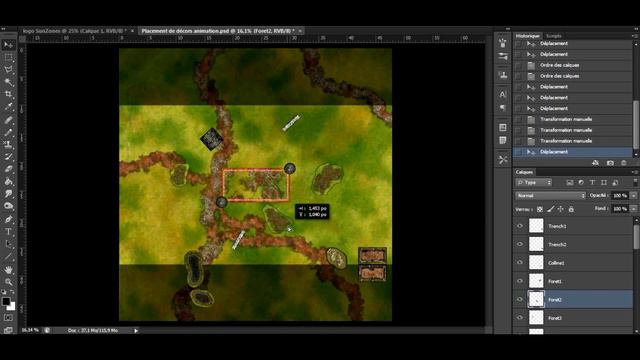Change screen mode via toolbar icon
Image resolution: width=640 pixels, height=360 pixels.
pyautogui.click(x=8, y=330)
